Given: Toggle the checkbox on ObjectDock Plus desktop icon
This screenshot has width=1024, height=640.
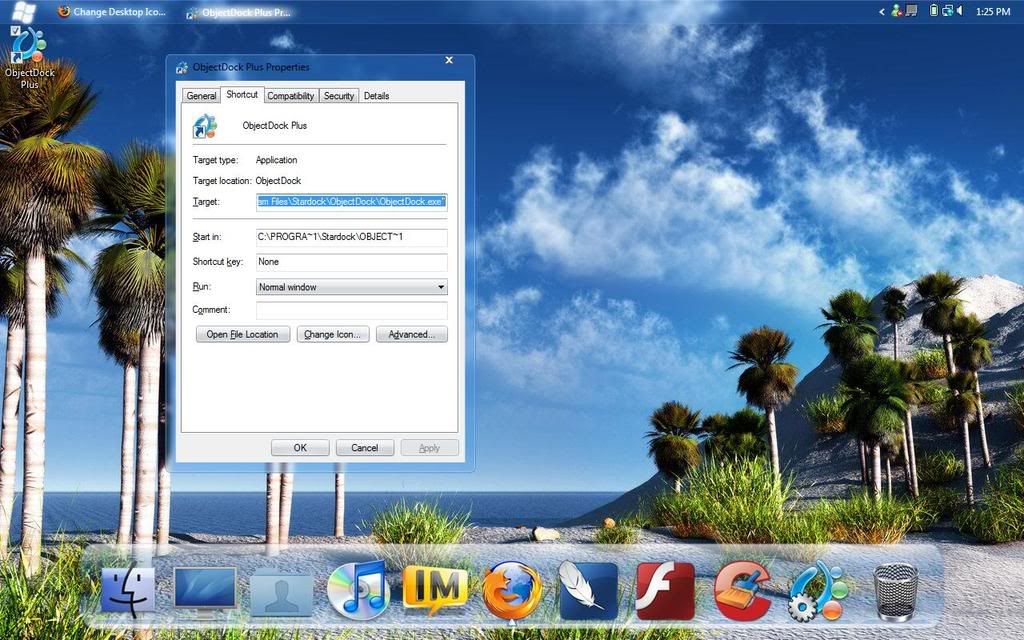Looking at the screenshot, I should [15, 31].
